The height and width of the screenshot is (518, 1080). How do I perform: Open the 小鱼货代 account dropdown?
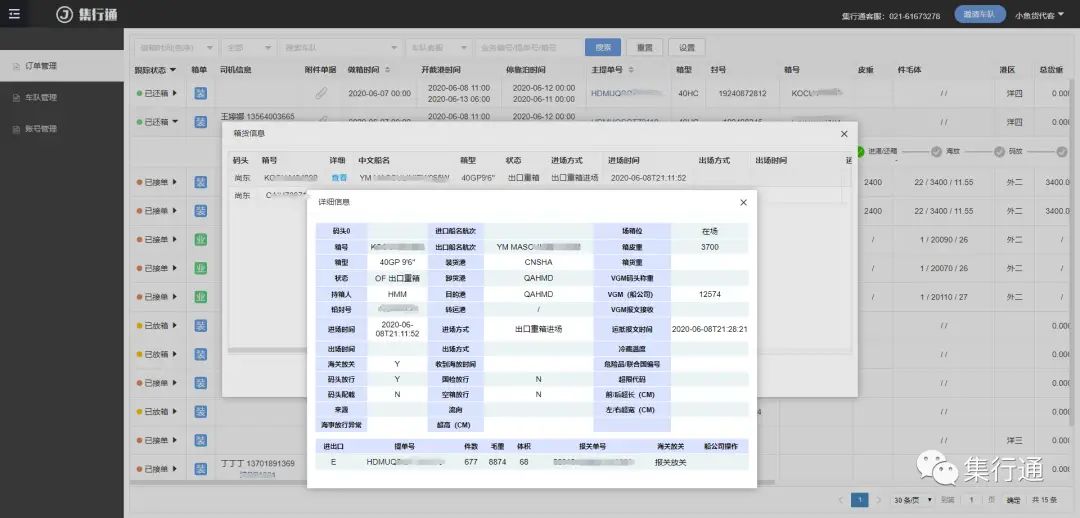pyautogui.click(x=1039, y=15)
